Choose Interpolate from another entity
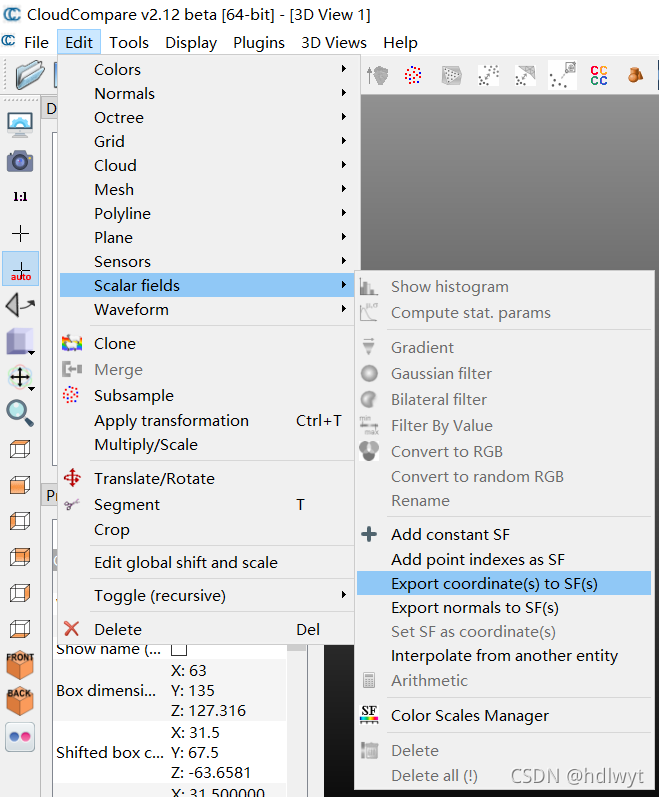 504,656
